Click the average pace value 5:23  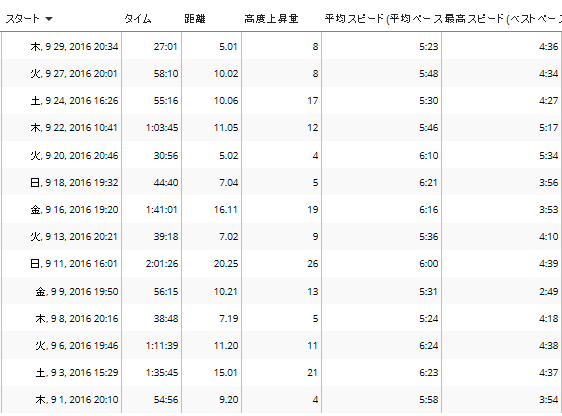click(429, 47)
